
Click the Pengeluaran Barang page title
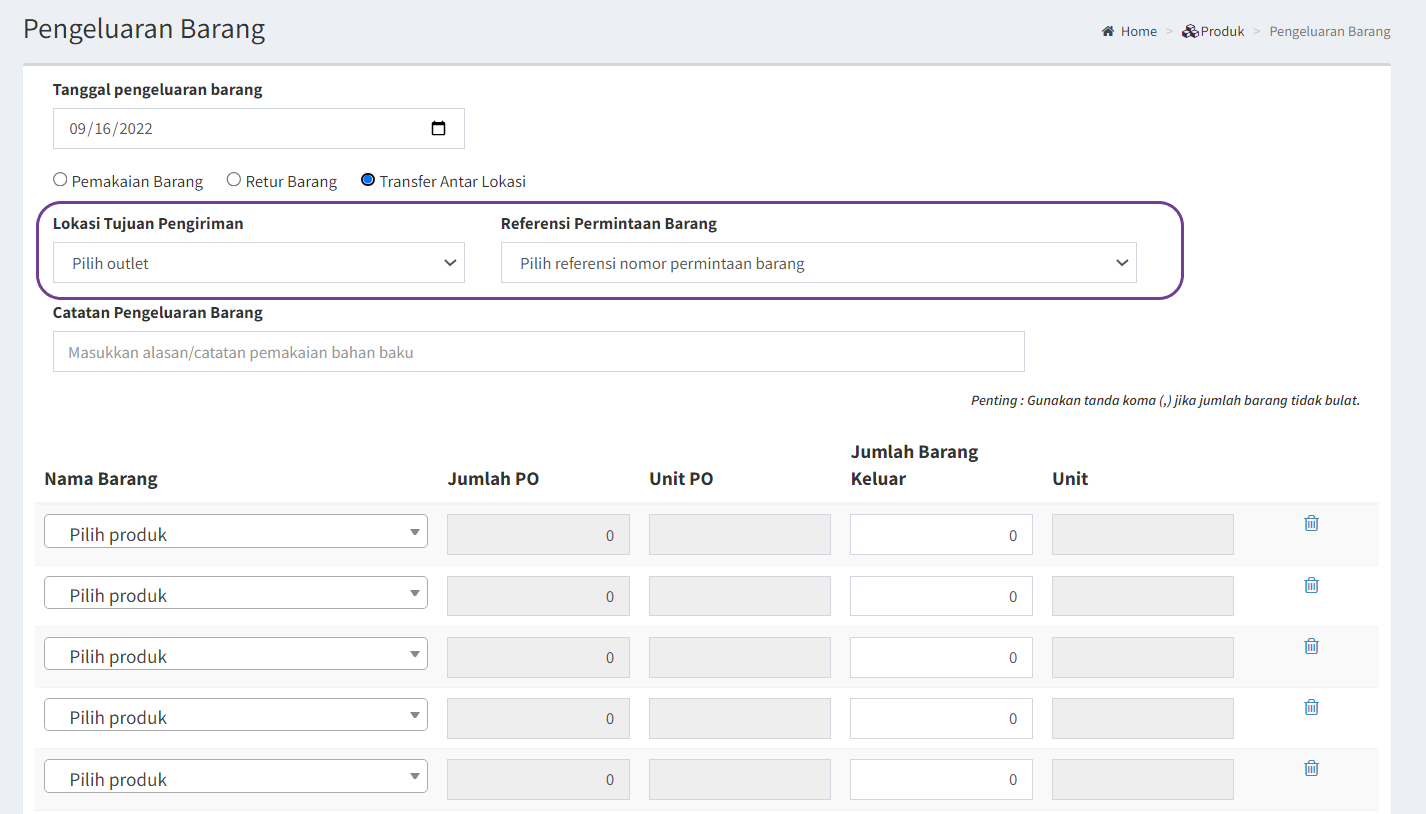click(x=144, y=29)
